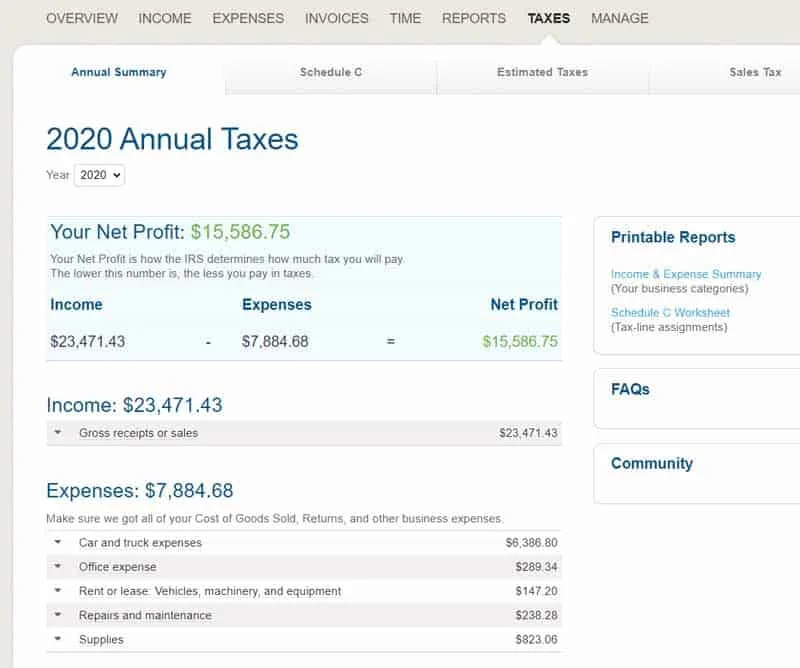This screenshot has width=800, height=668.
Task: Expand the Supplies row arrow
Action: pyautogui.click(x=58, y=639)
